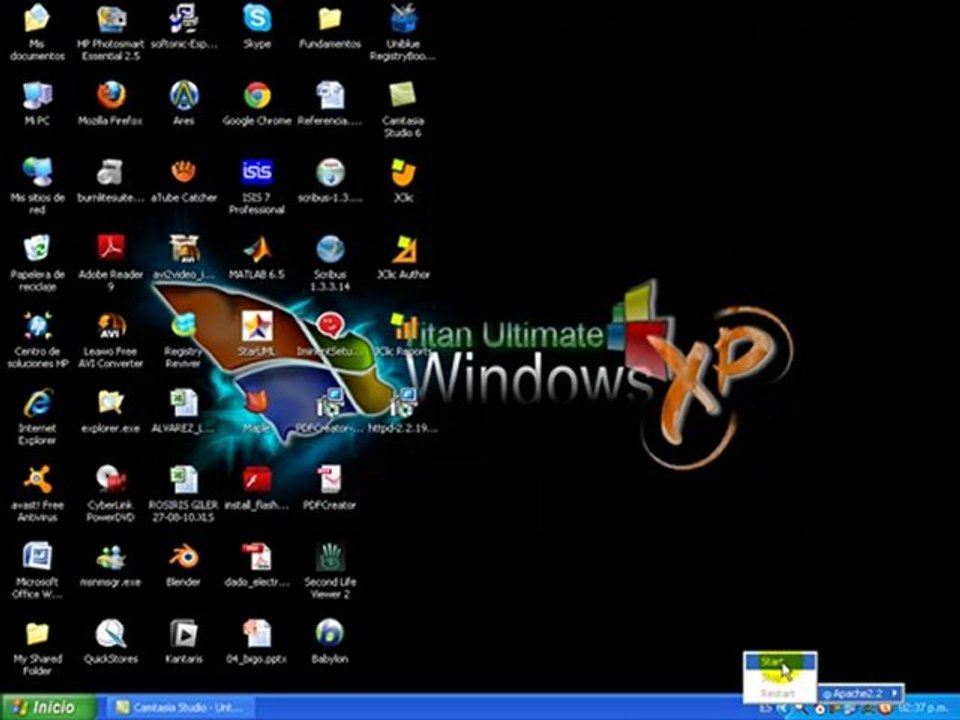Open Mis documentos desktop icon
The height and width of the screenshot is (720, 960).
37,32
